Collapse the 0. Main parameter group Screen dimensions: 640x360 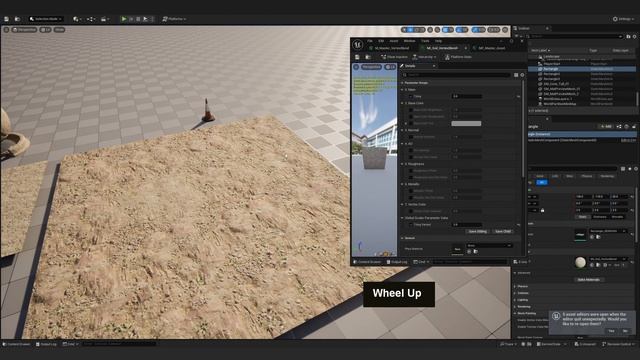(402, 90)
